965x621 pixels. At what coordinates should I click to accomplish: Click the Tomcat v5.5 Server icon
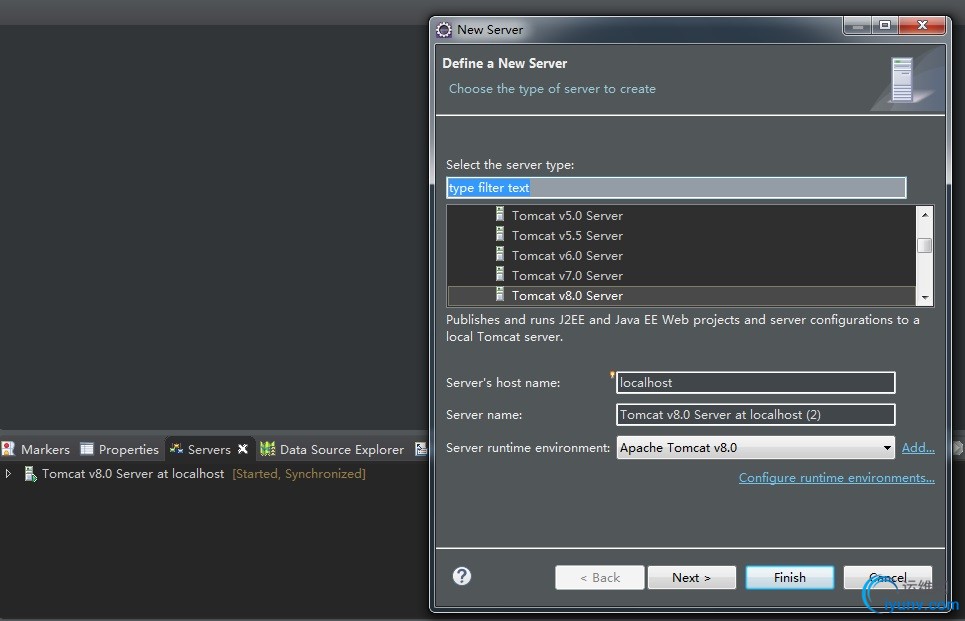pyautogui.click(x=500, y=234)
